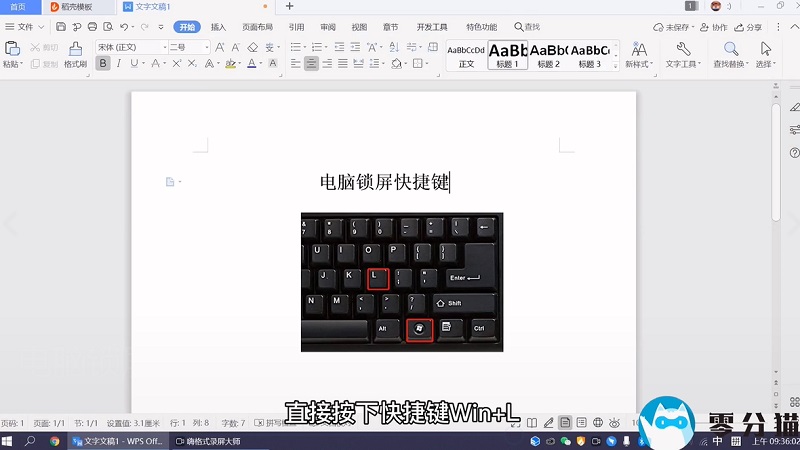Switch to the 页面布局 (Page Layout) tab

(x=257, y=27)
